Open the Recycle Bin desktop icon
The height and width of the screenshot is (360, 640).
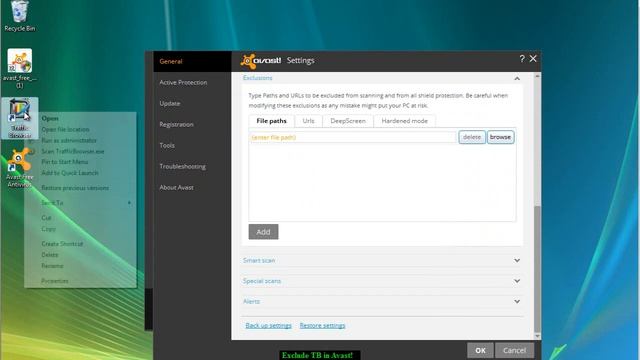[x=19, y=16]
